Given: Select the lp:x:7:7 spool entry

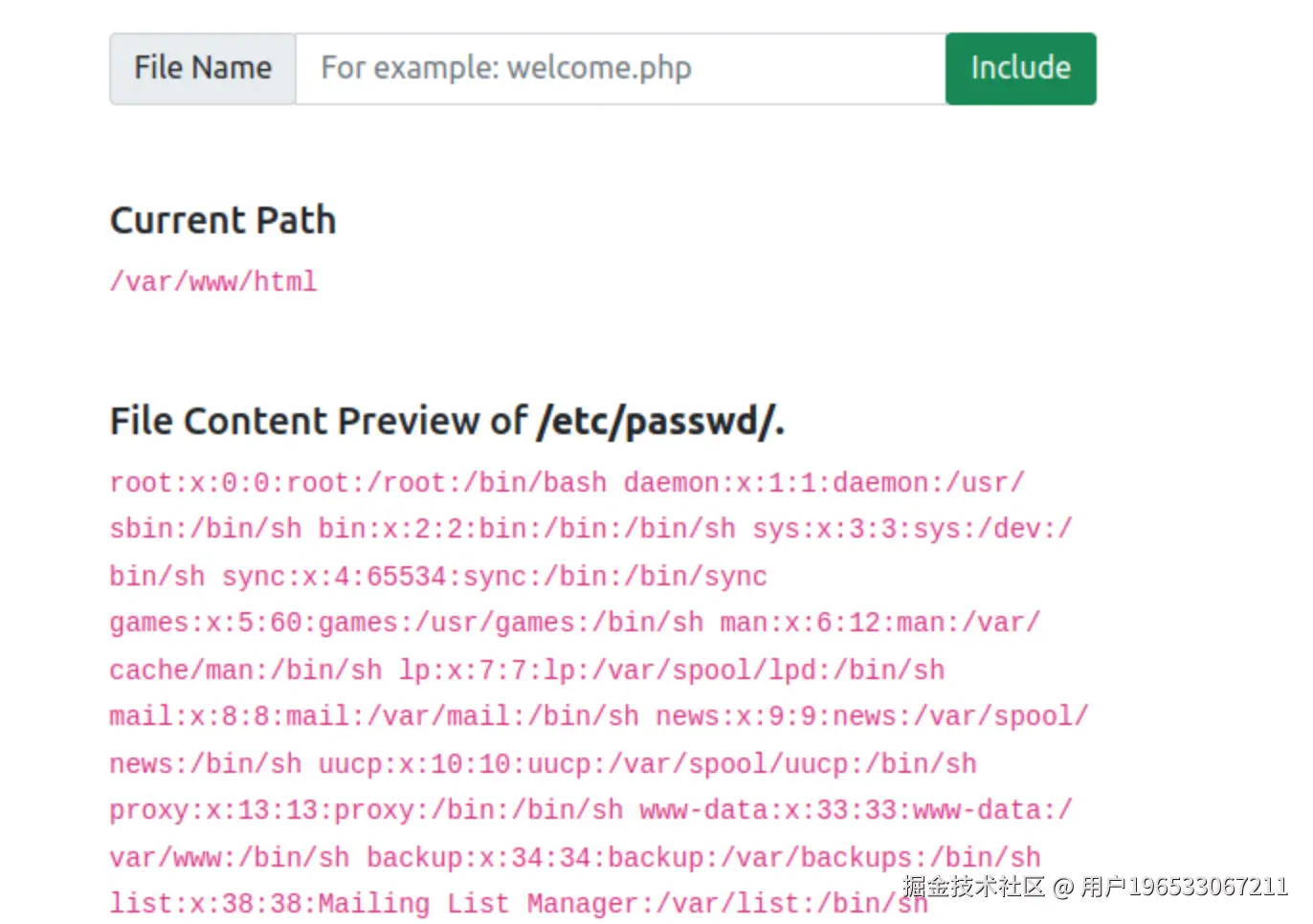Looking at the screenshot, I should pos(671,671).
